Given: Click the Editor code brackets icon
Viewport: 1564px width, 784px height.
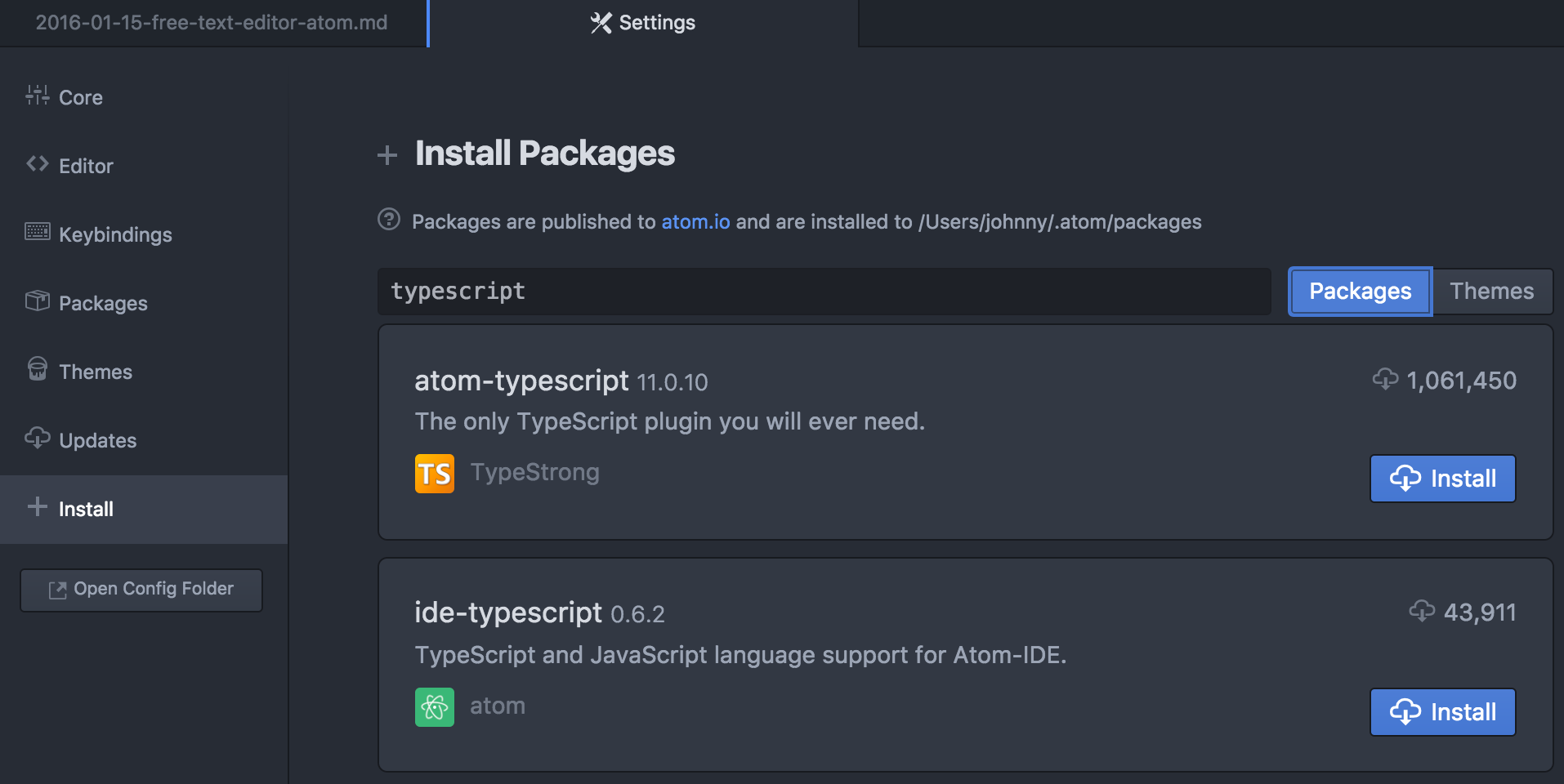Looking at the screenshot, I should click(37, 163).
